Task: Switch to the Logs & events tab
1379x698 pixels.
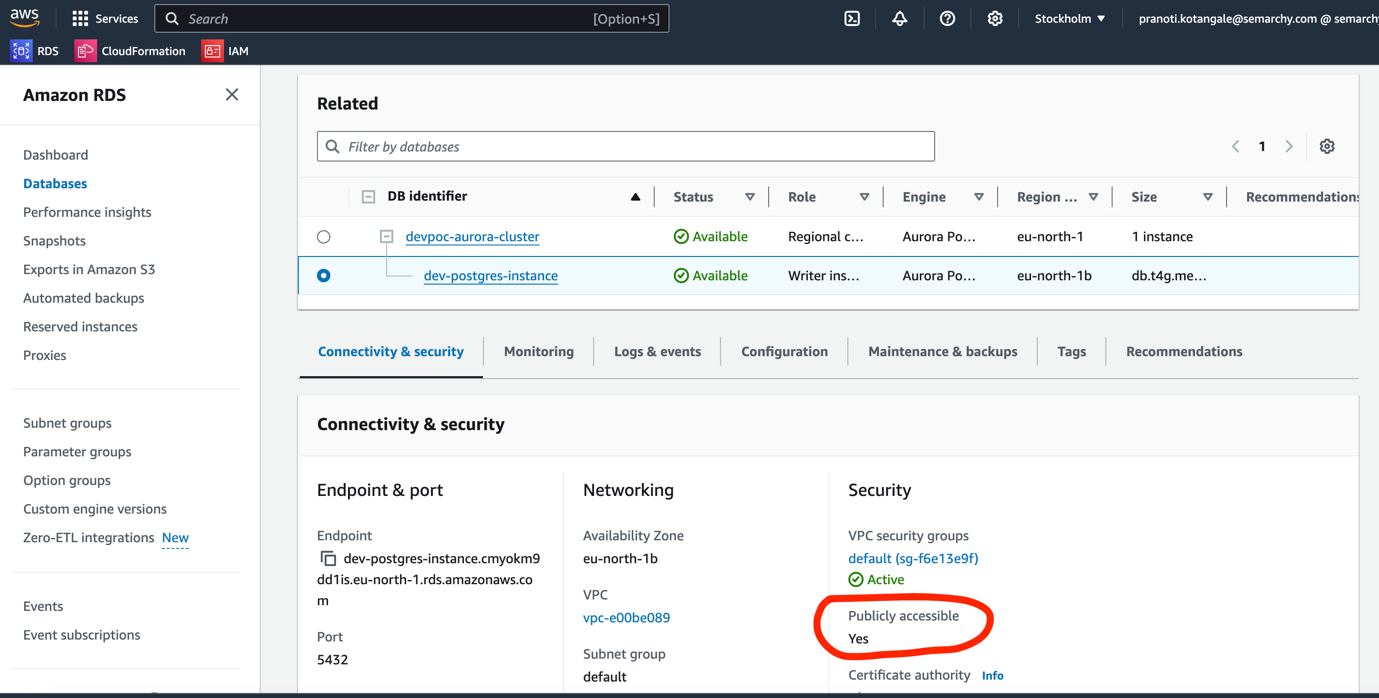Action: coord(657,351)
